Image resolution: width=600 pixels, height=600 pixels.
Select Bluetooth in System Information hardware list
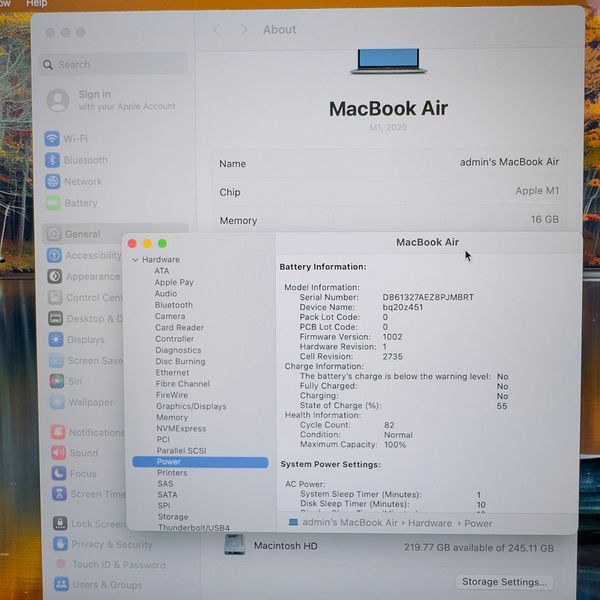(x=174, y=305)
